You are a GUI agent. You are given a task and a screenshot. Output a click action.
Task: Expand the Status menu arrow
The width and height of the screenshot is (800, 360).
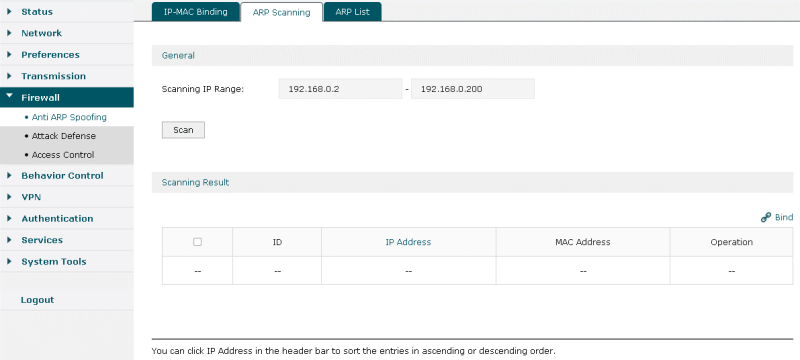coord(9,11)
